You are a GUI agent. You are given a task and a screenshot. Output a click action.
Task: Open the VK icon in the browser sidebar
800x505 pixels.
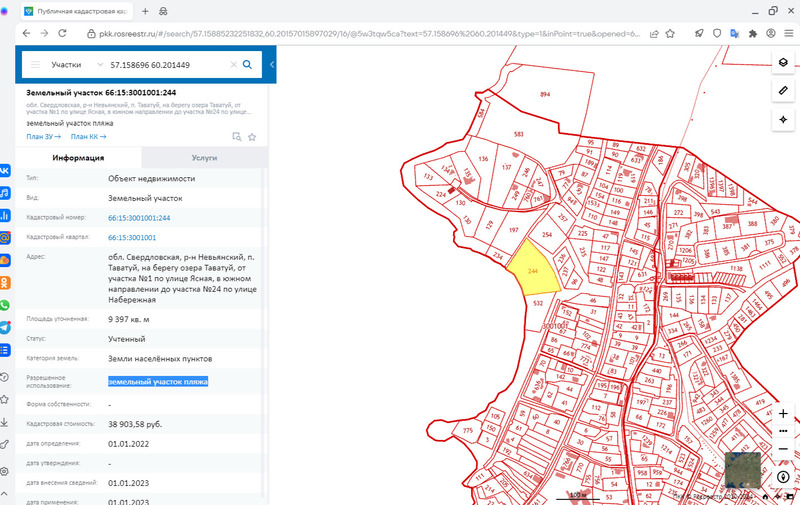click(4, 170)
